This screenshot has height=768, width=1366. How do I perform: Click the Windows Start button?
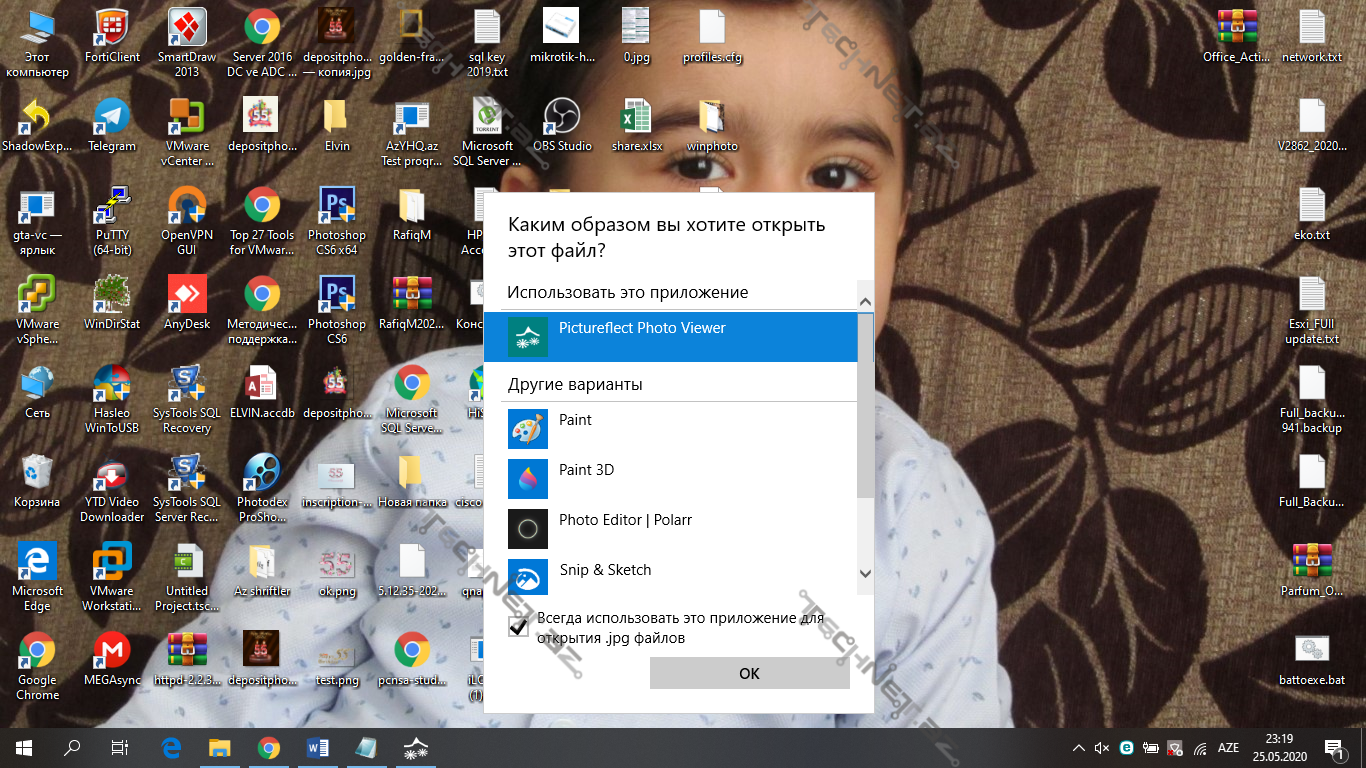[x=24, y=747]
